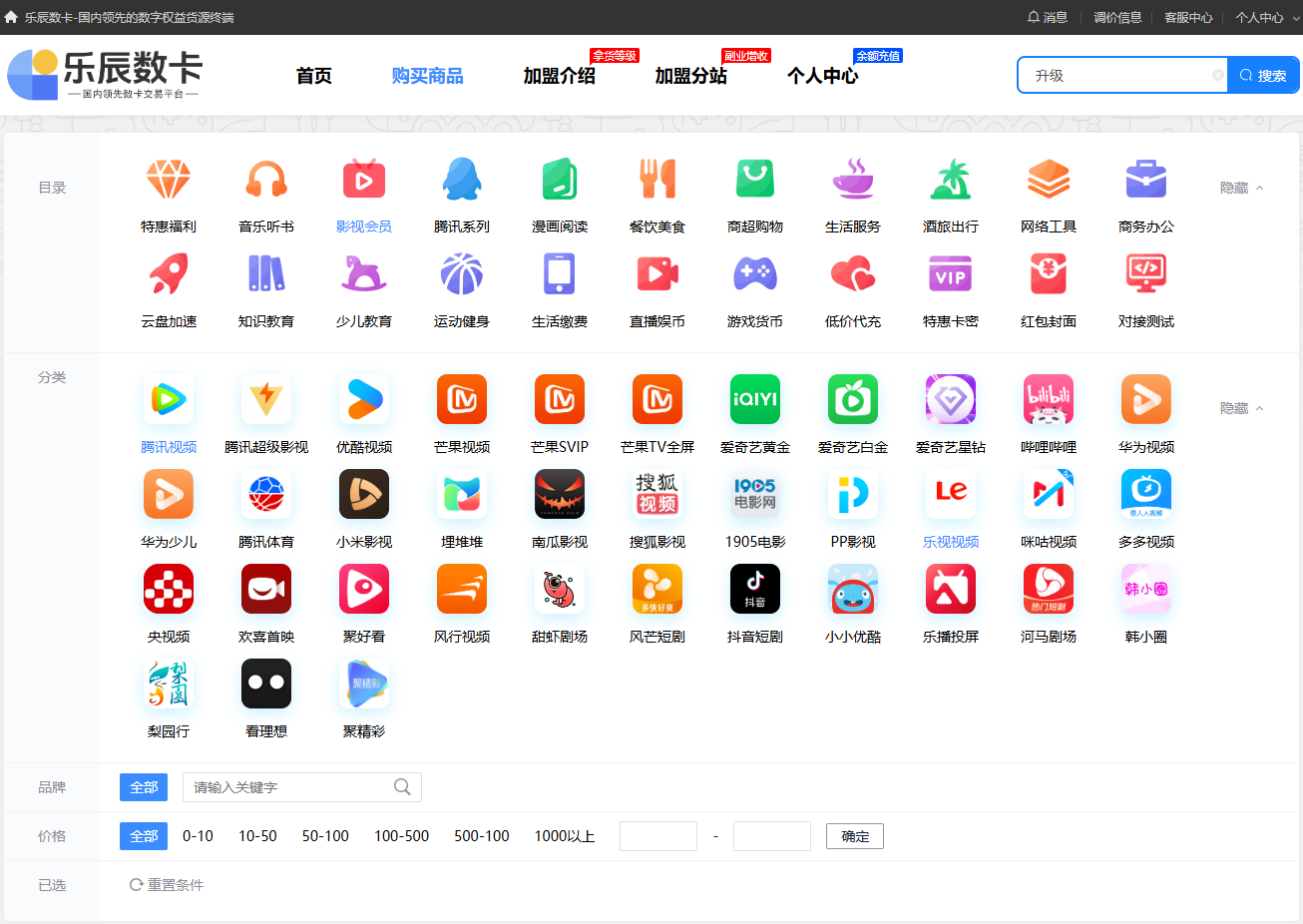Collapse the 分类 section with 隐藏

coord(1242,408)
